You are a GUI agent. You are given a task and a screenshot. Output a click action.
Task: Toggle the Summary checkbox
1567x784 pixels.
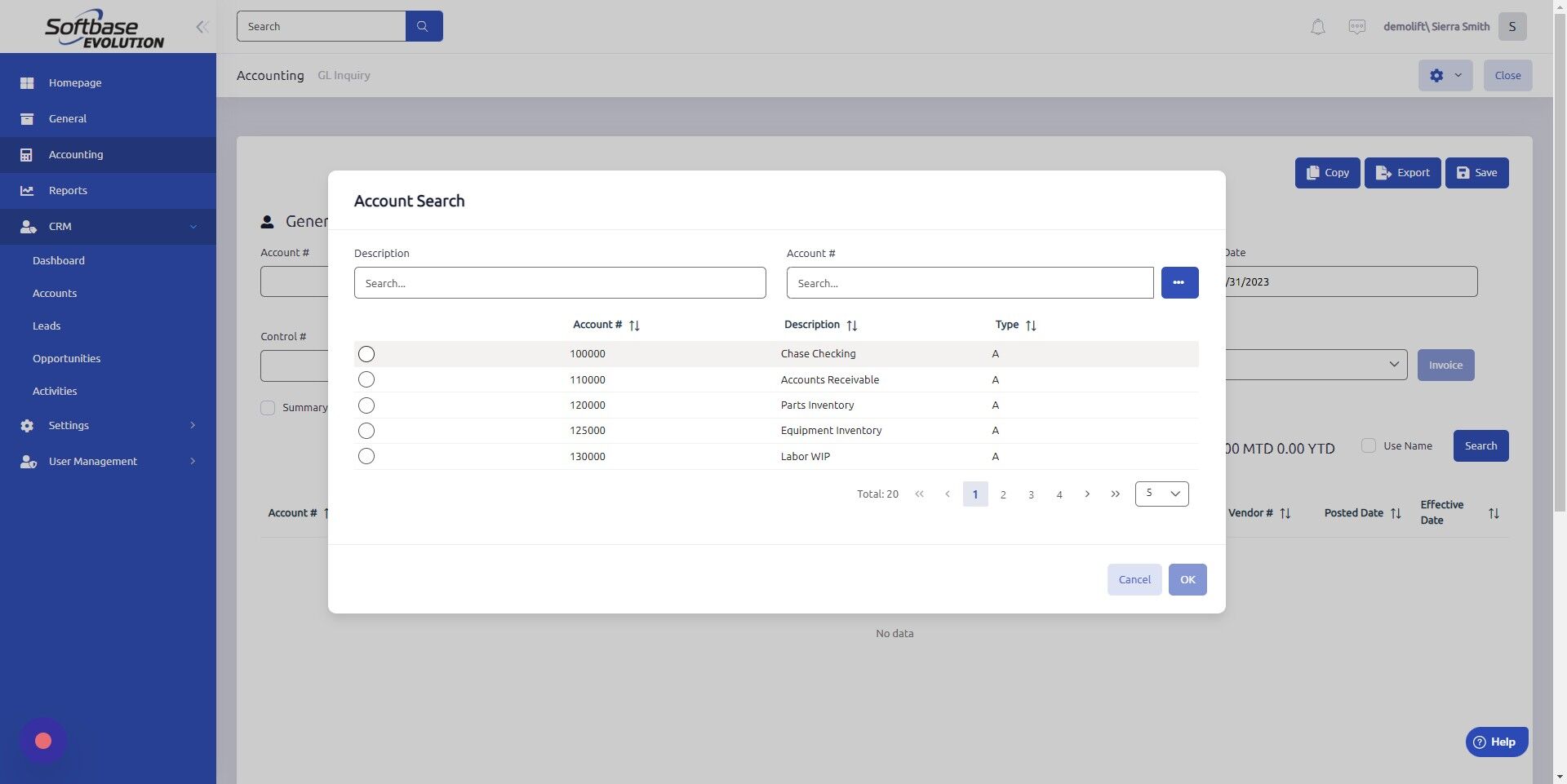pyautogui.click(x=268, y=408)
